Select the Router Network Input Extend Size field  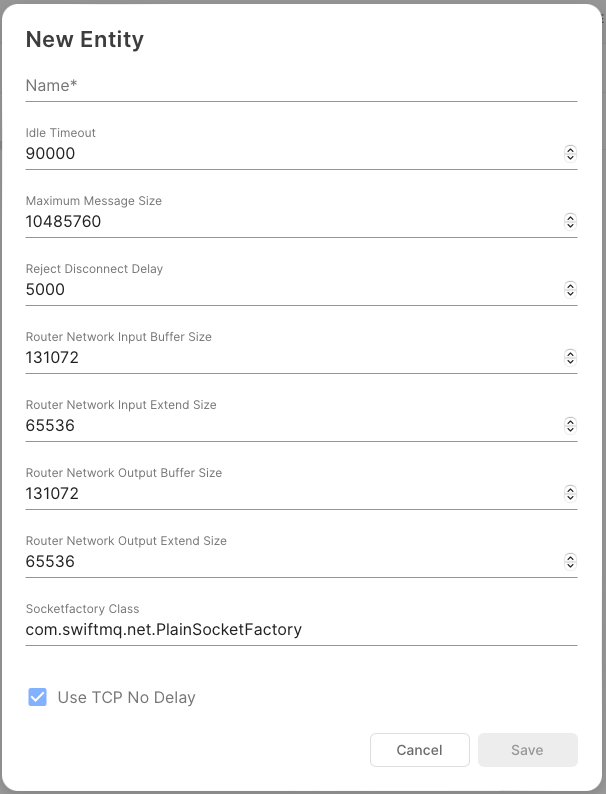tap(290, 426)
